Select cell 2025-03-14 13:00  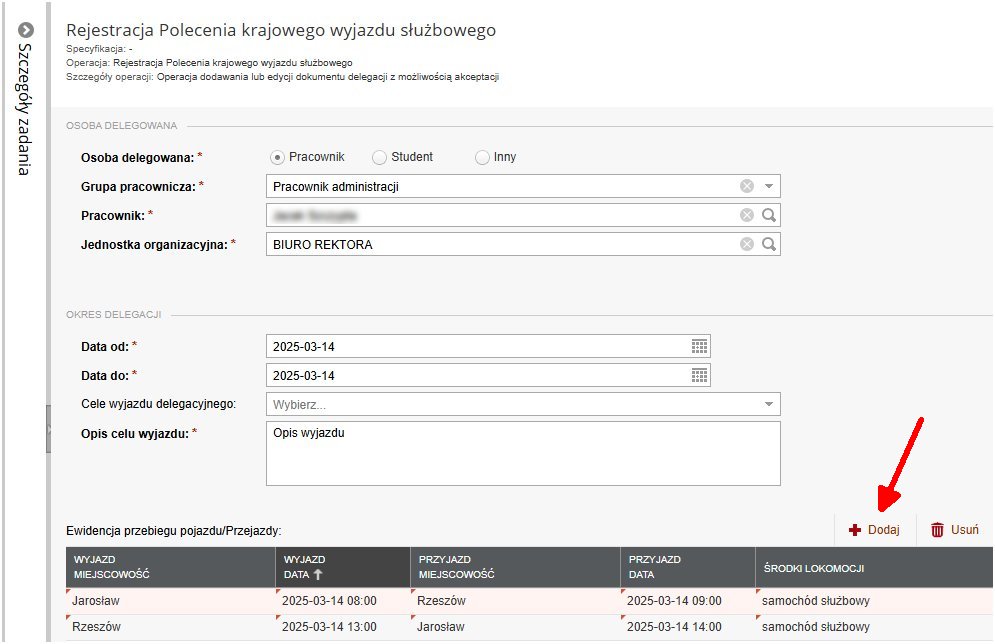[343, 627]
